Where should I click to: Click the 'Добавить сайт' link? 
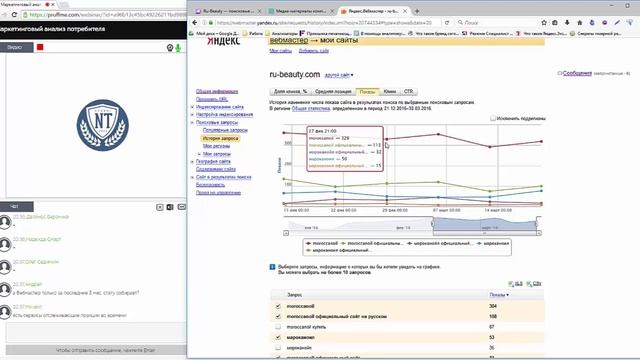tap(313, 51)
